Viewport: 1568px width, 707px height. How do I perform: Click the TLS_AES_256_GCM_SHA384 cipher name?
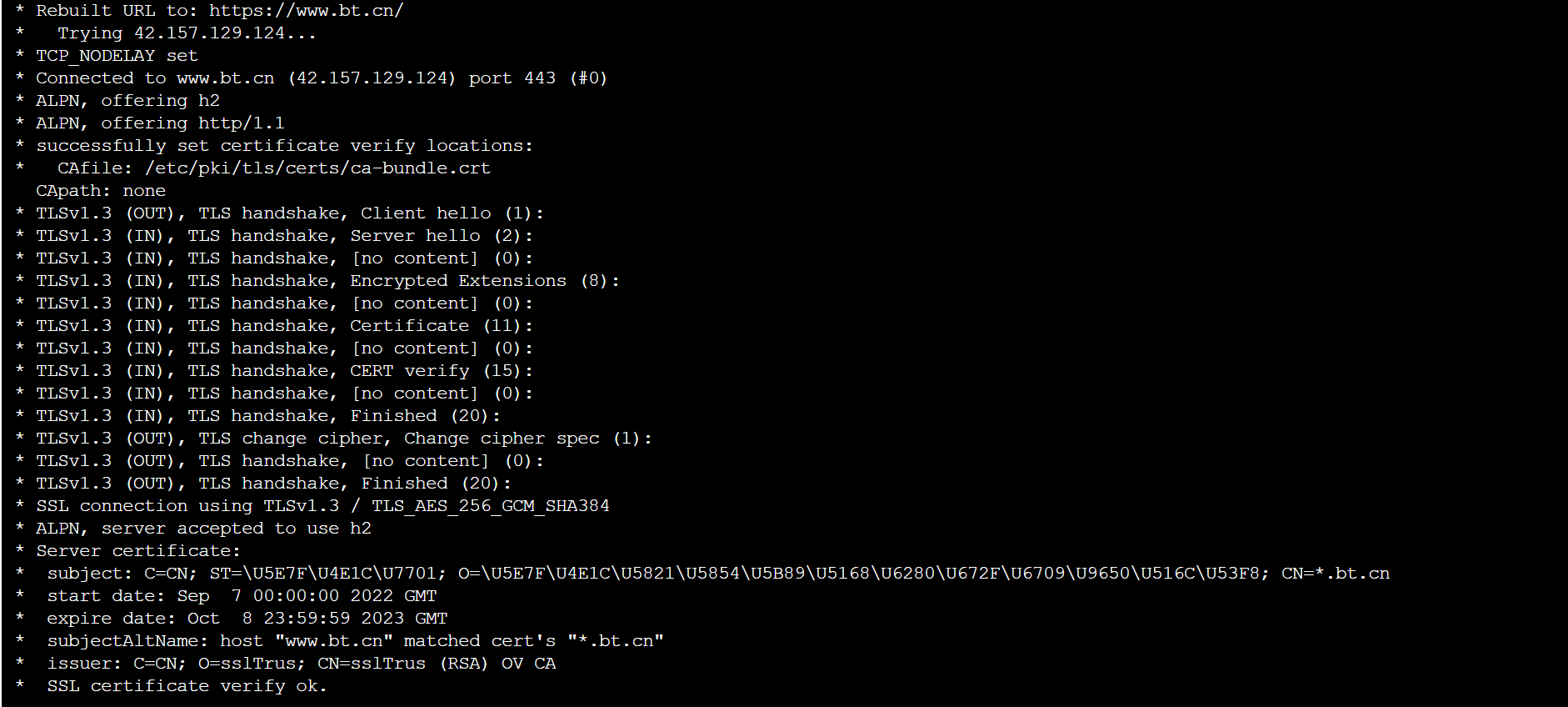[490, 506]
